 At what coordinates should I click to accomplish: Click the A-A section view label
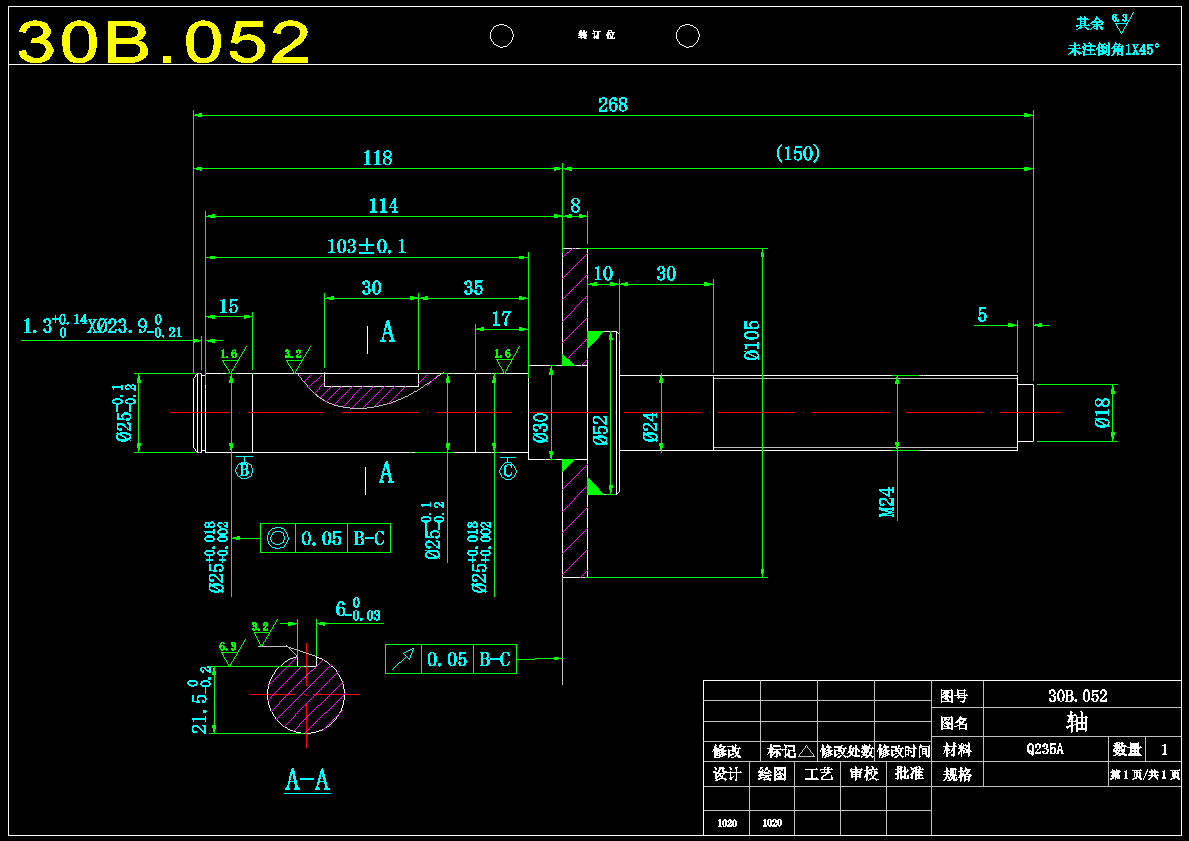point(308,780)
